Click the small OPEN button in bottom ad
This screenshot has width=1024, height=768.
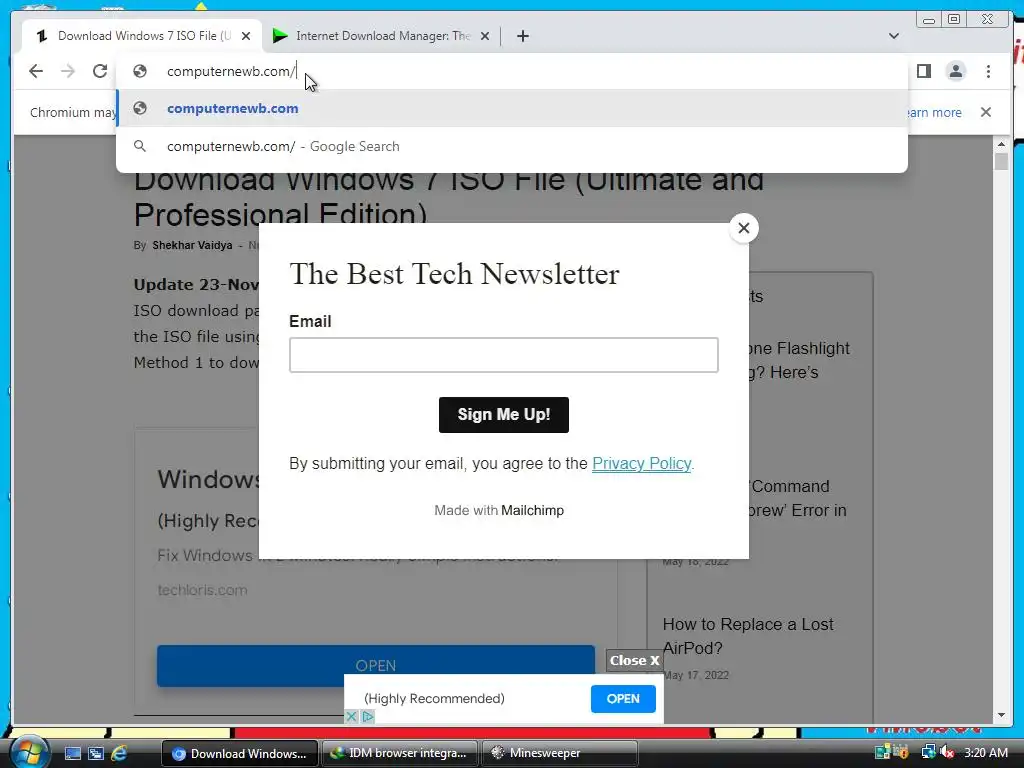tap(623, 699)
